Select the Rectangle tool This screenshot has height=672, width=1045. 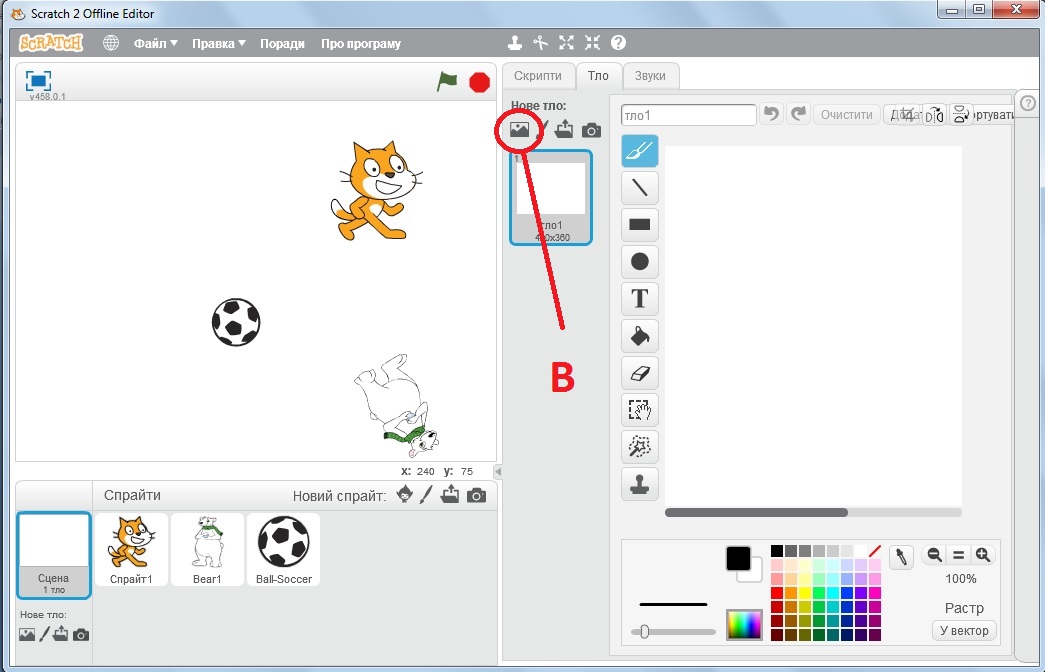(640, 225)
